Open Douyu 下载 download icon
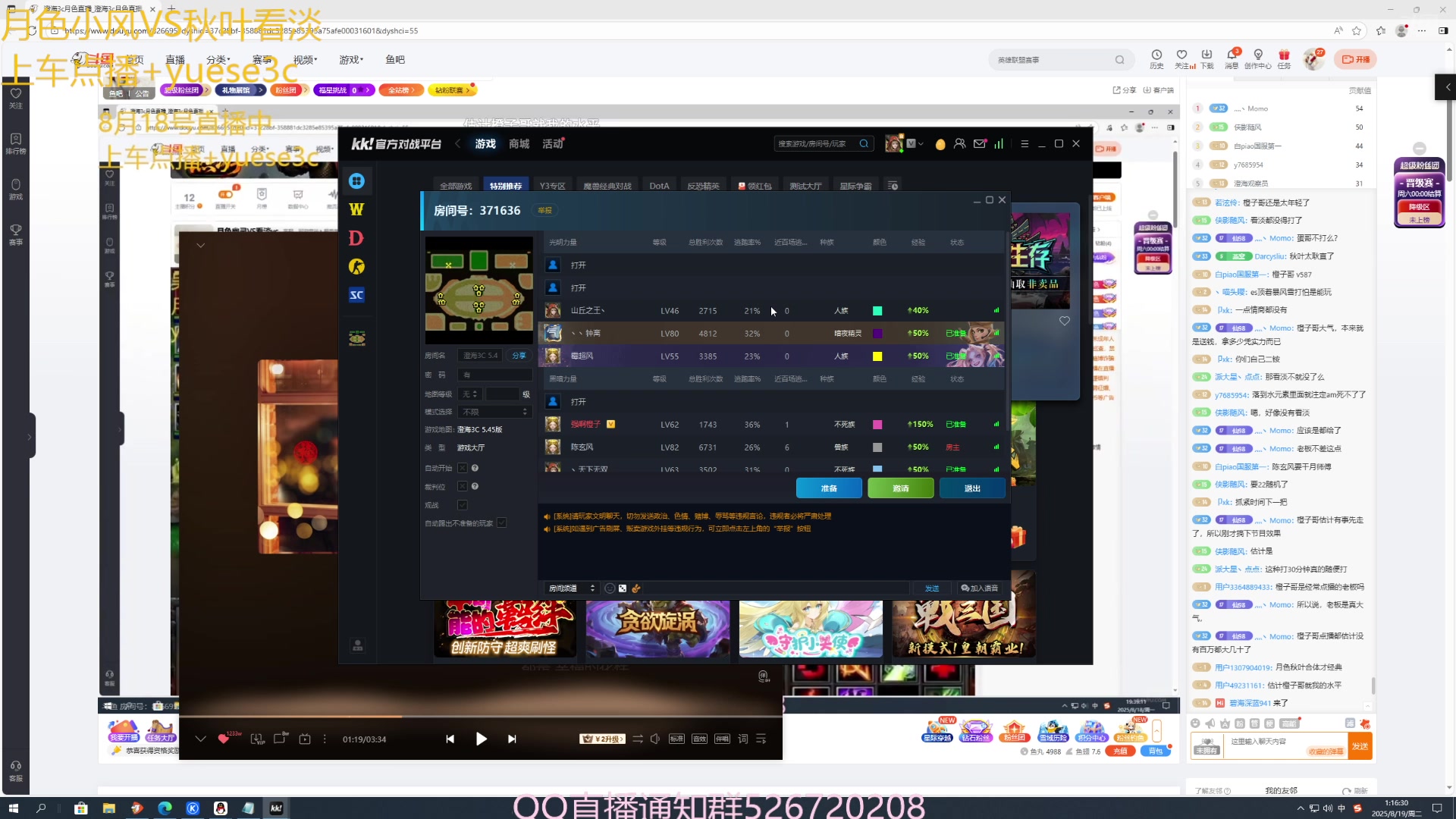1456x819 pixels. tap(1207, 58)
